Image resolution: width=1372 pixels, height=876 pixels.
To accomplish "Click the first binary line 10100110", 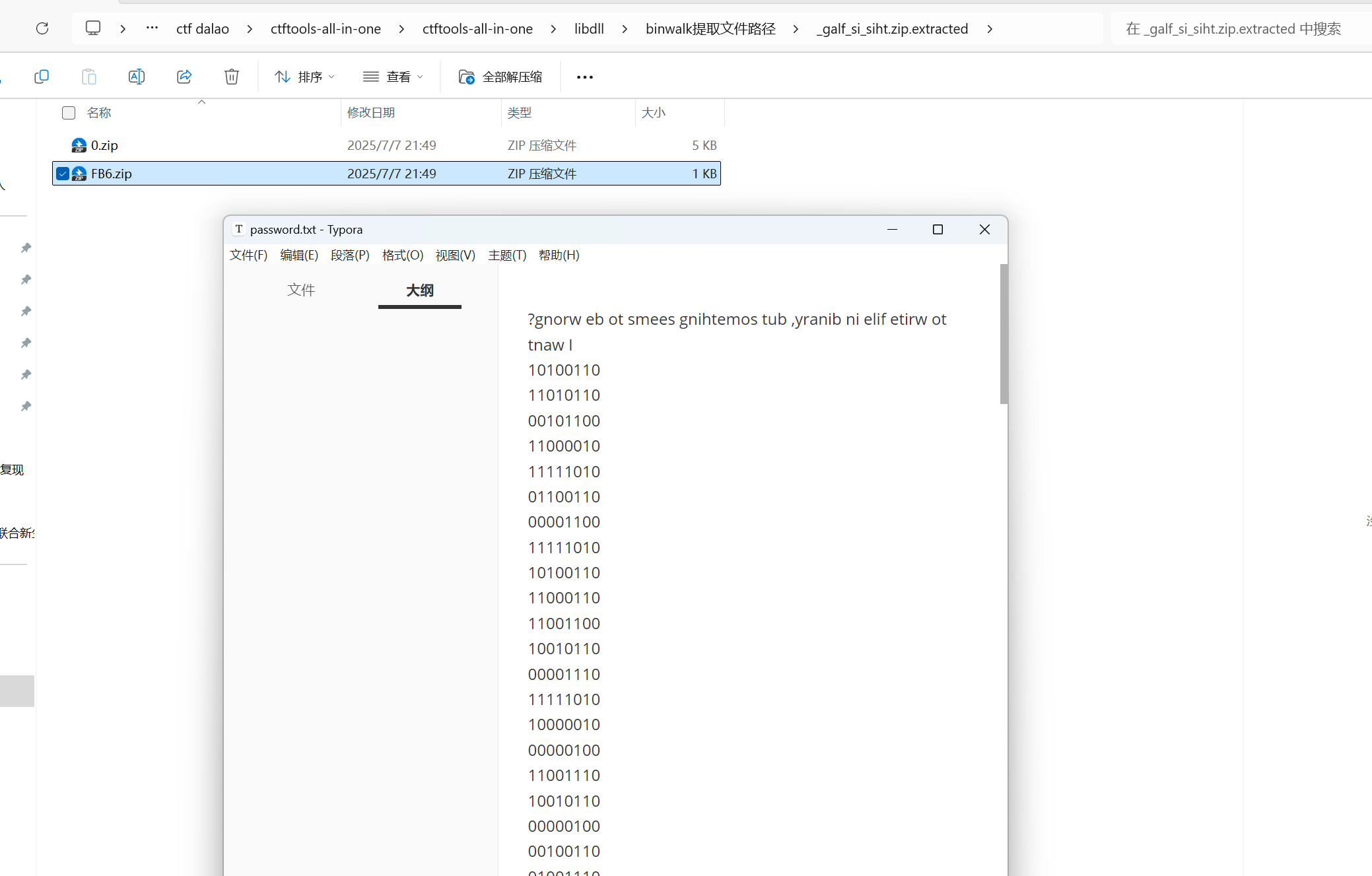I will [x=564, y=370].
